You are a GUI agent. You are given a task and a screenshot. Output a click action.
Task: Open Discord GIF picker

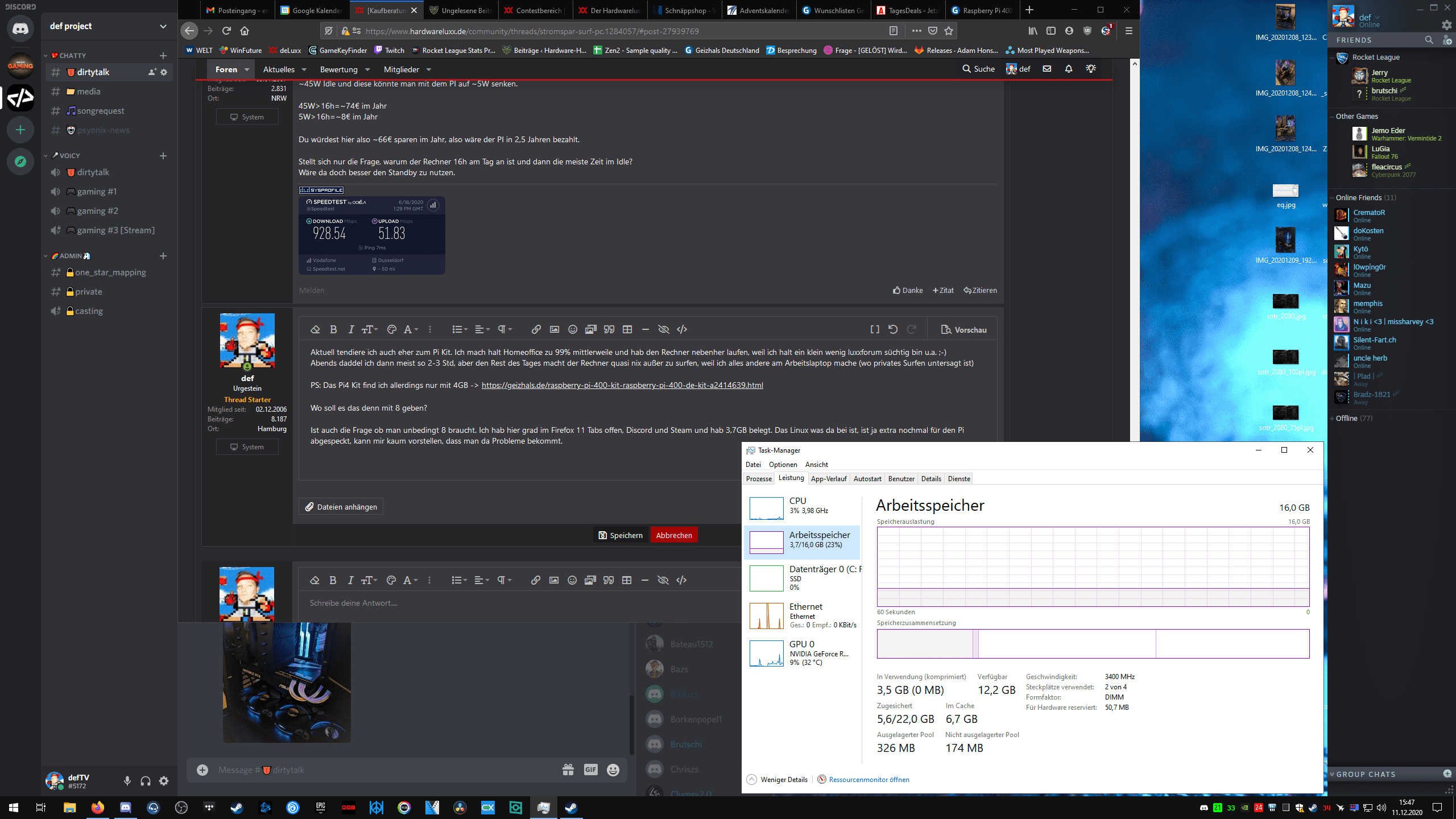[x=591, y=770]
